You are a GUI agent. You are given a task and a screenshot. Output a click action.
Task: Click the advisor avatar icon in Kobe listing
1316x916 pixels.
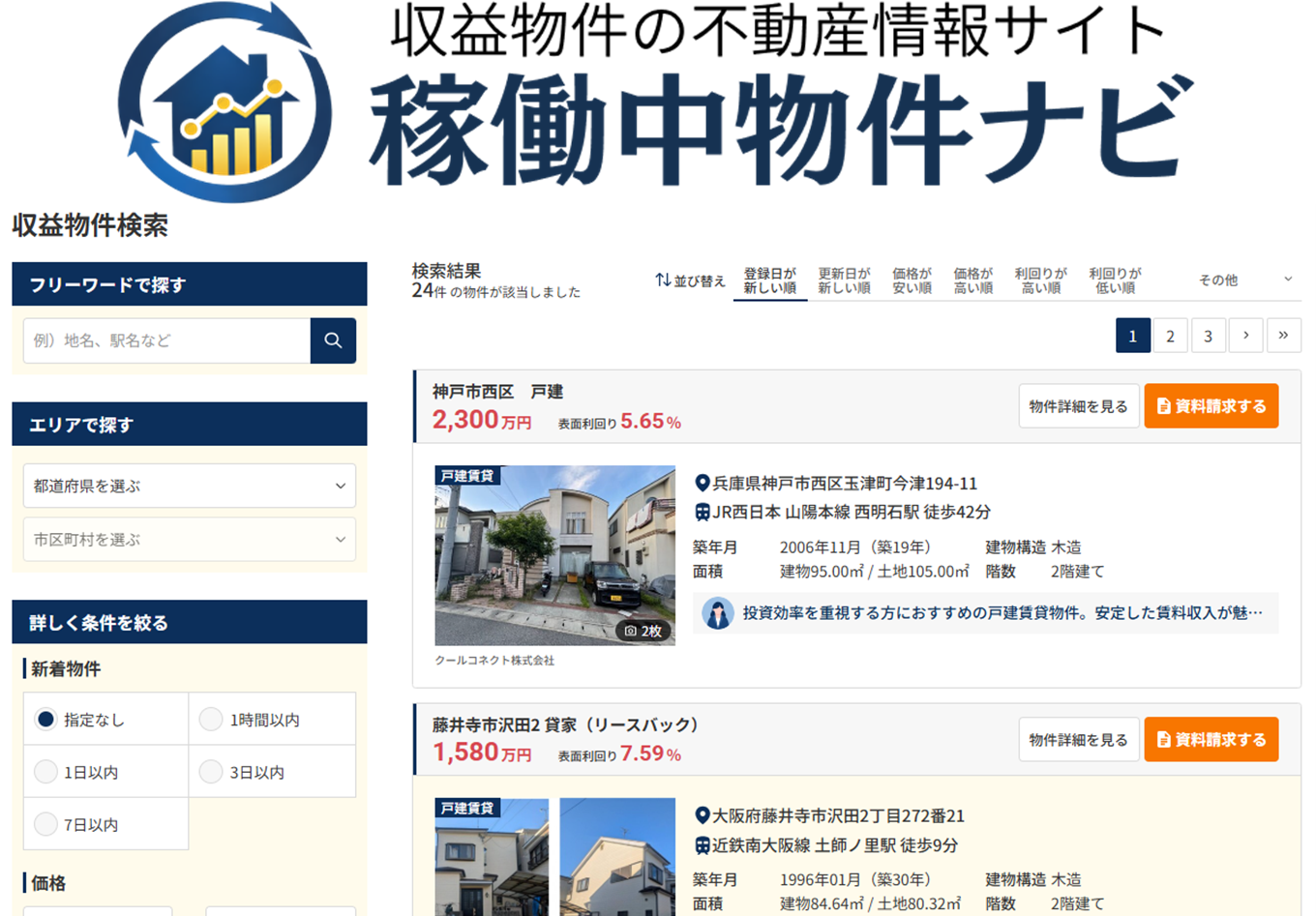pyautogui.click(x=717, y=613)
